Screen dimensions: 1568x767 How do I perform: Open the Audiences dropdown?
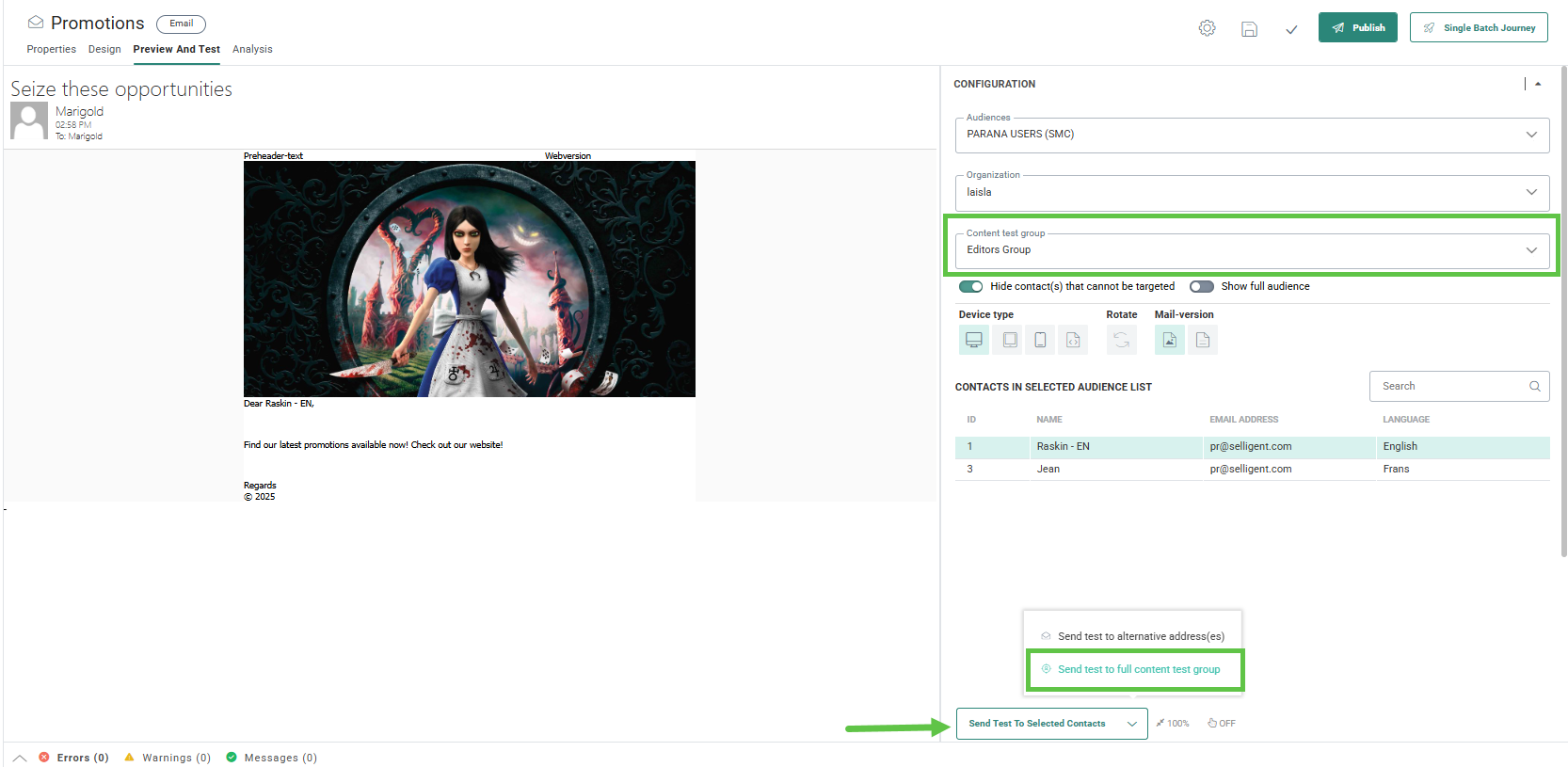[x=1252, y=135]
